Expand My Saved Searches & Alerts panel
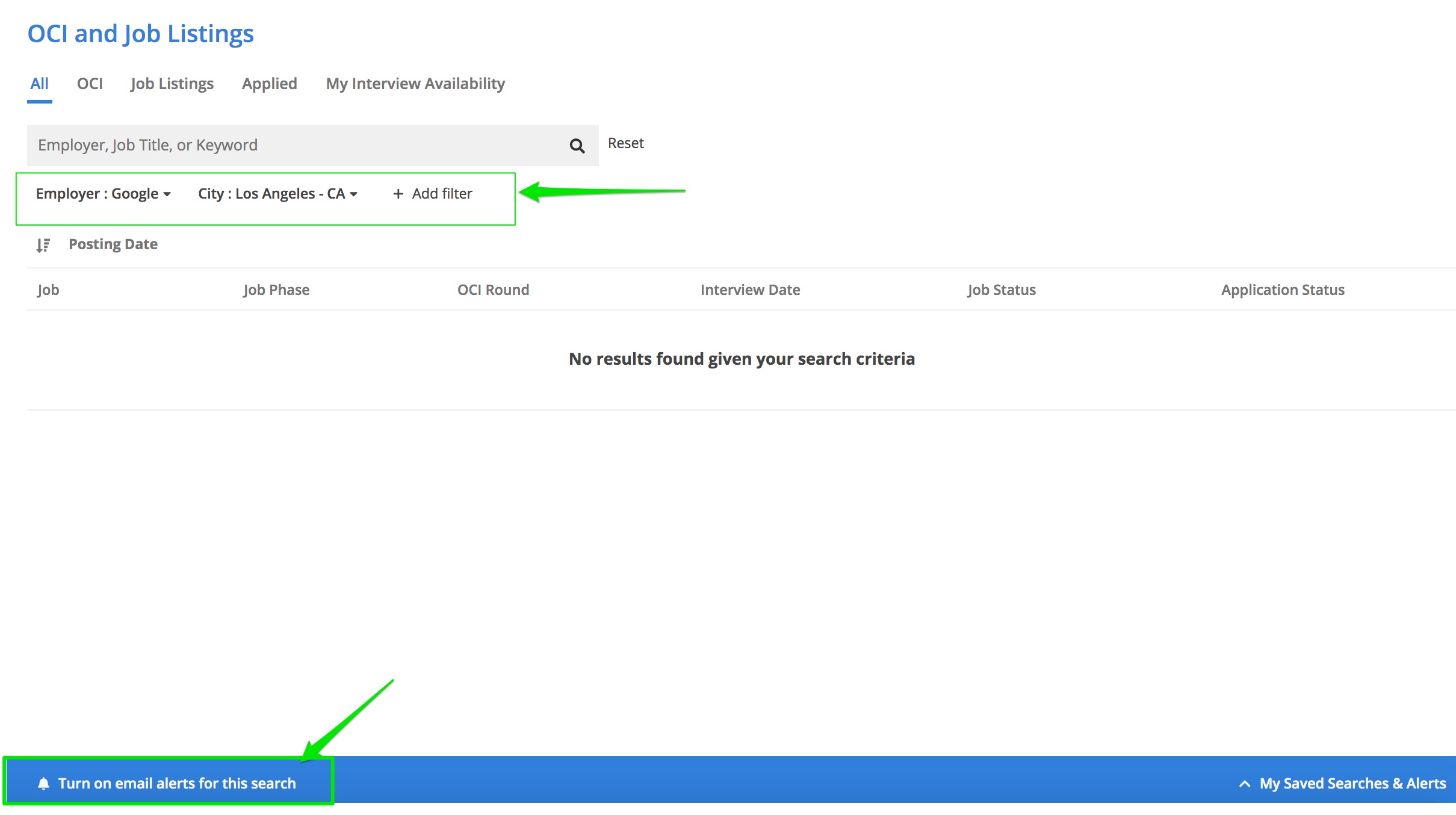 click(x=1352, y=783)
